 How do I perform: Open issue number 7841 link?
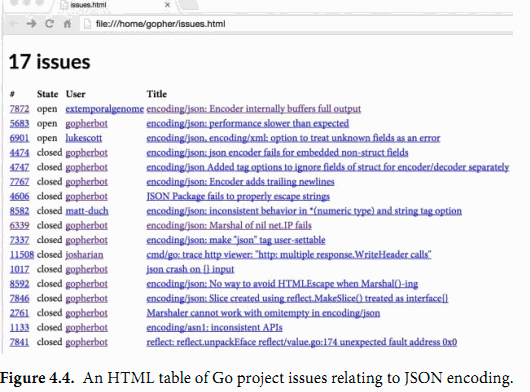19,342
